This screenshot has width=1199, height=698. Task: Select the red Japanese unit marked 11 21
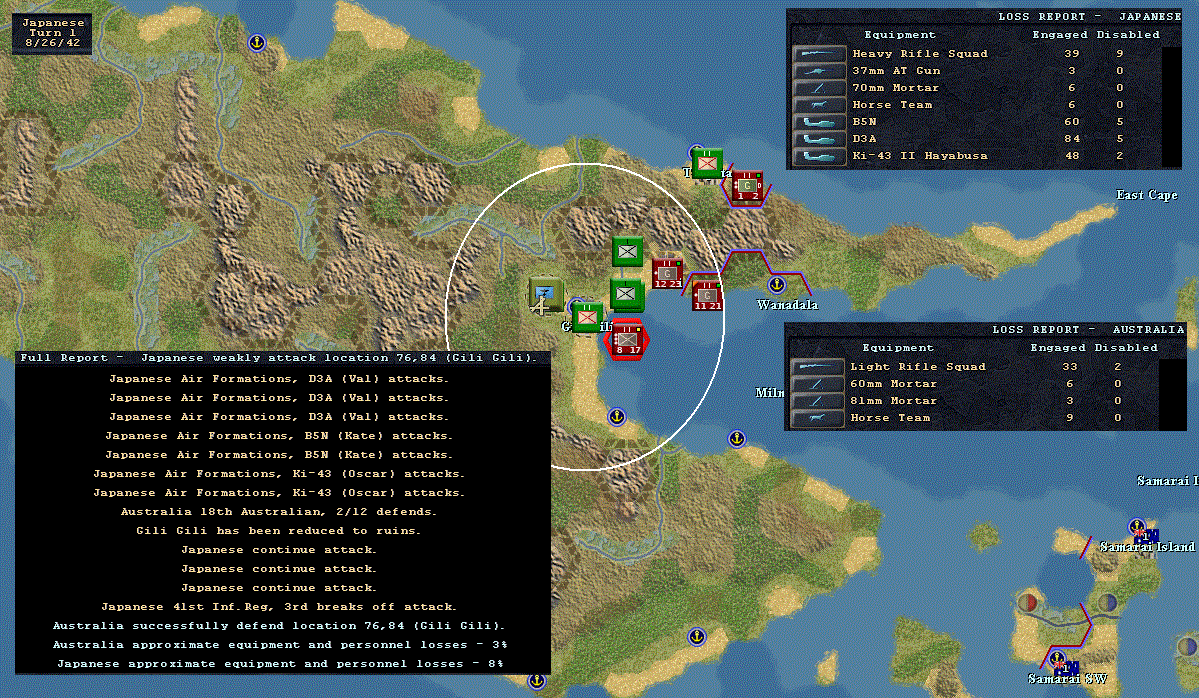(707, 295)
